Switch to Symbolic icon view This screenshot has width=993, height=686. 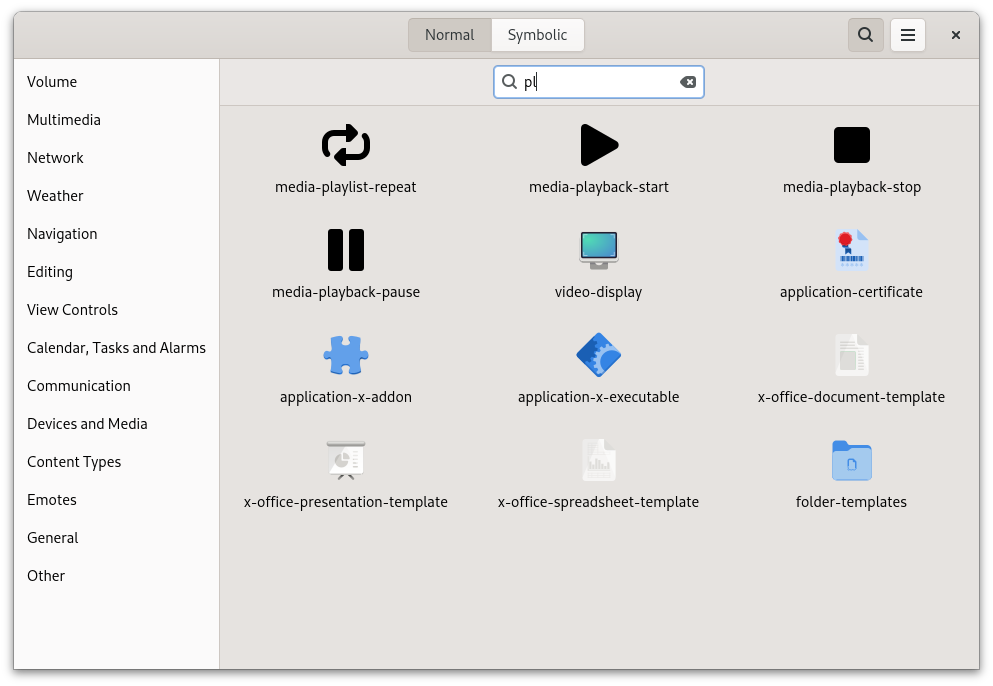click(x=537, y=35)
